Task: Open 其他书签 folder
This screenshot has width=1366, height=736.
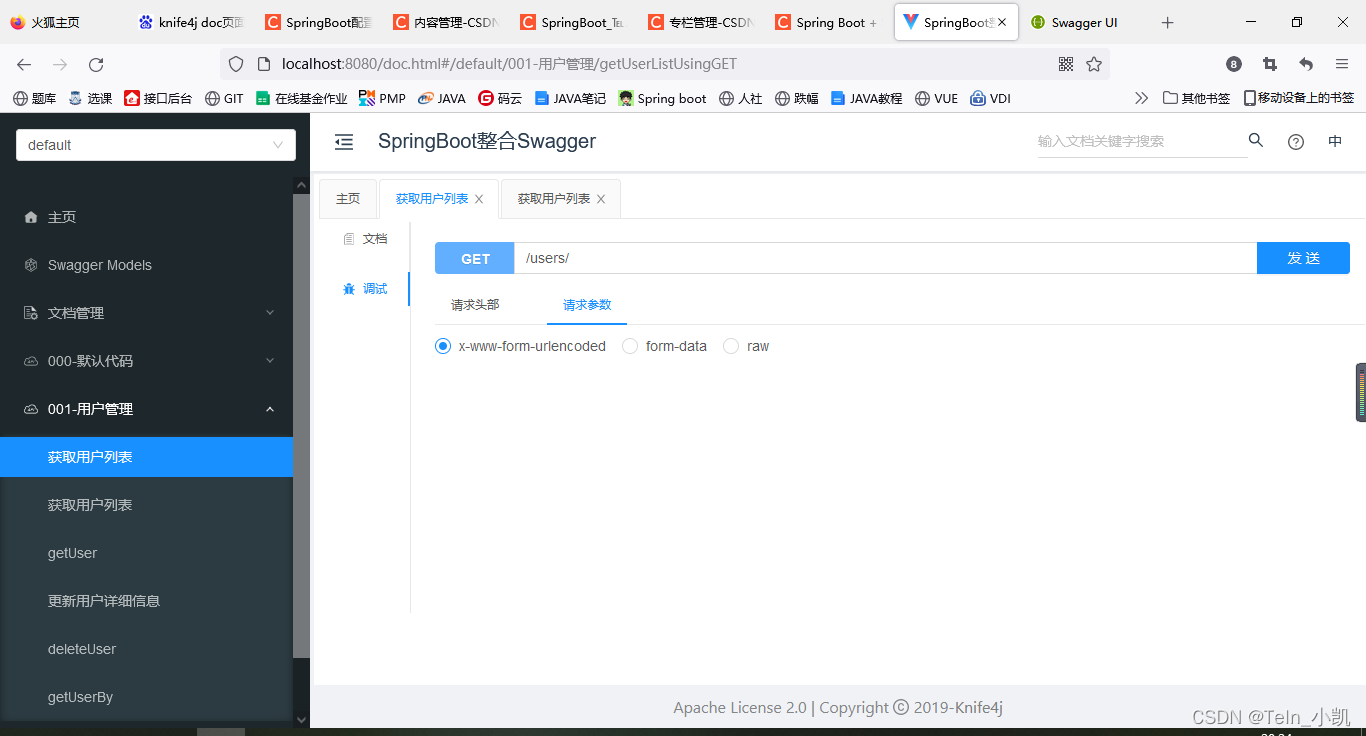Action: pyautogui.click(x=1197, y=98)
